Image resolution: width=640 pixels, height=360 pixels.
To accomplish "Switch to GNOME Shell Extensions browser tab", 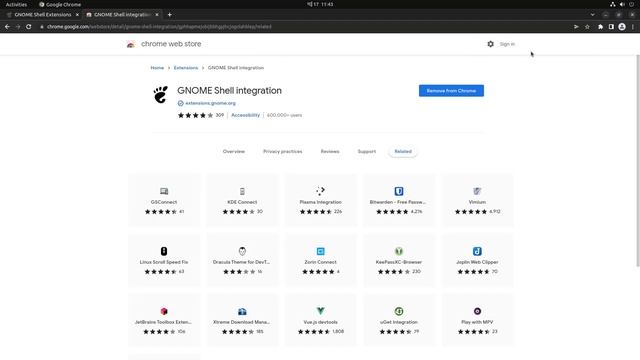I will [42, 15].
